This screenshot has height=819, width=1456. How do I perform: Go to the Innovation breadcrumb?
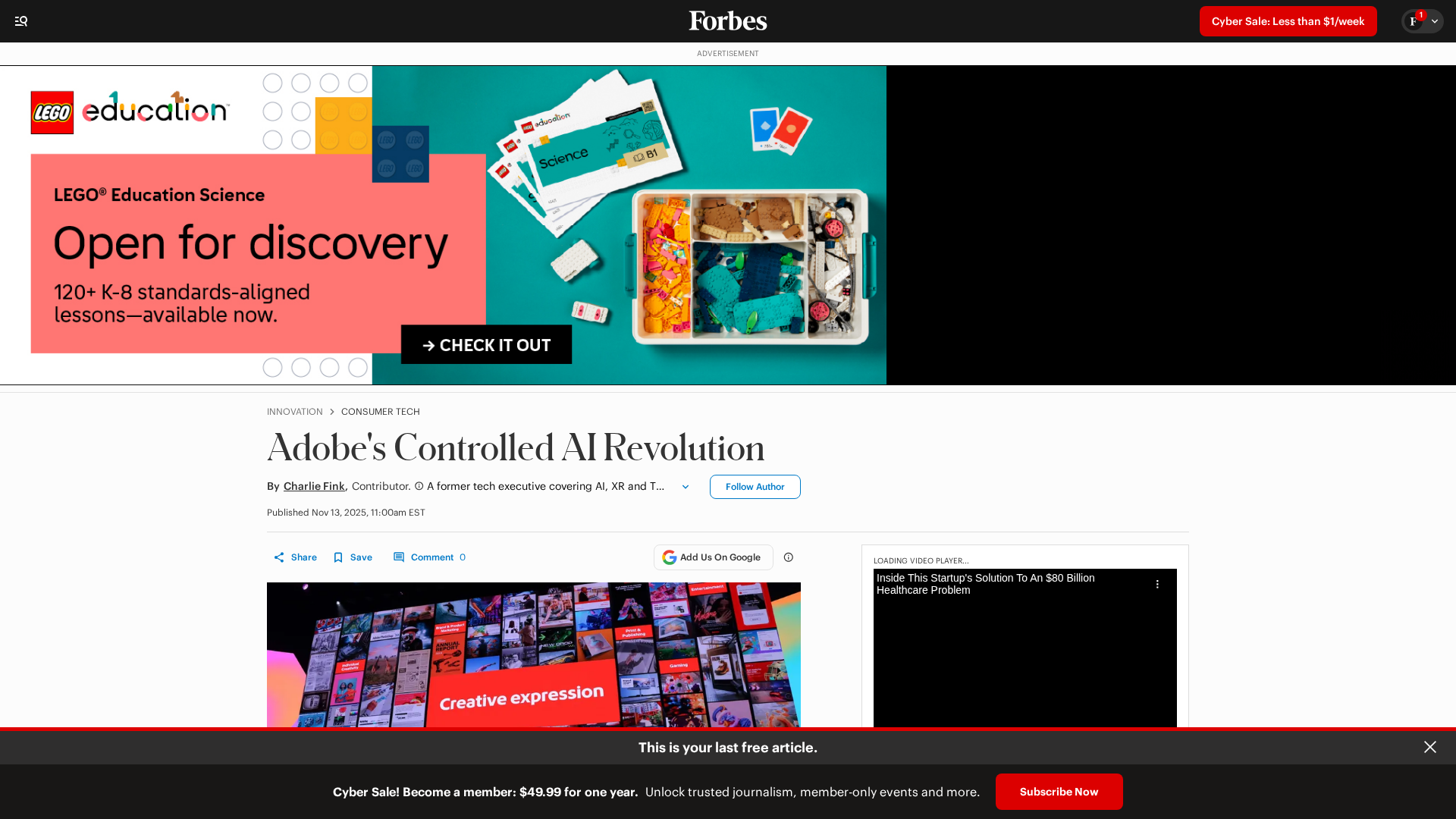click(294, 412)
